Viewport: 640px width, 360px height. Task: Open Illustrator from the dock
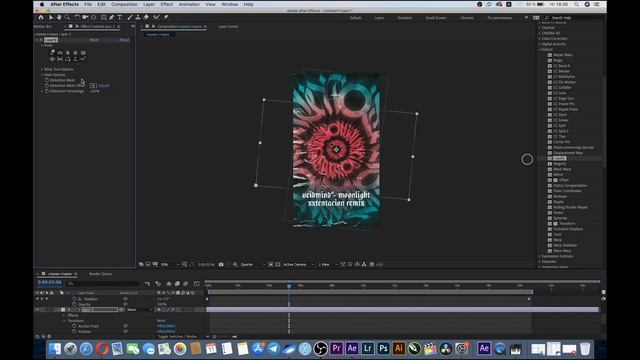pos(398,349)
